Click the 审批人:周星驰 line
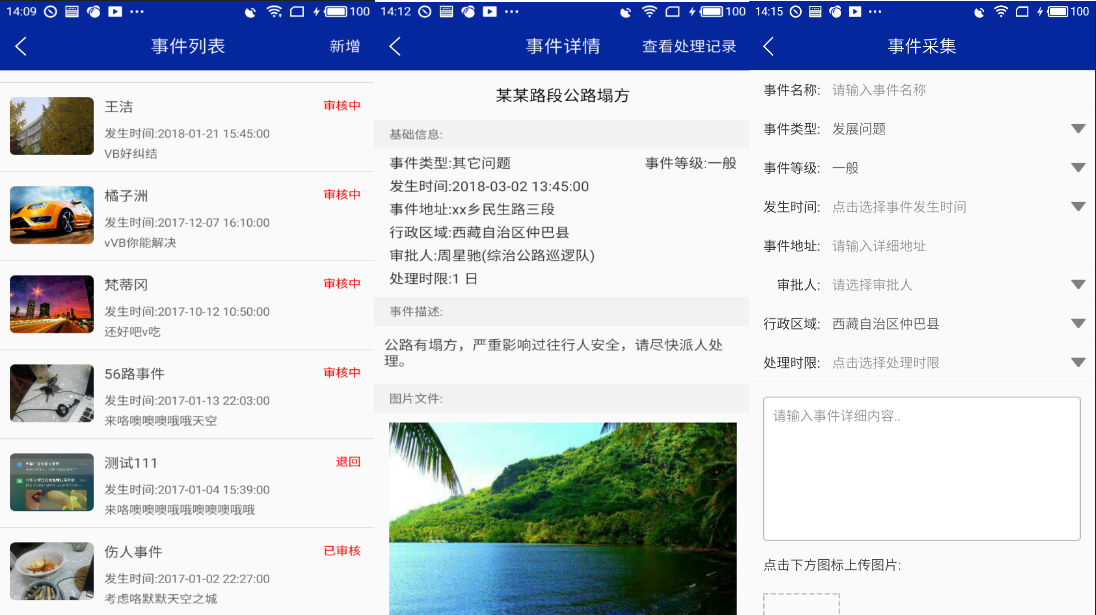The image size is (1096, 615). (492, 255)
